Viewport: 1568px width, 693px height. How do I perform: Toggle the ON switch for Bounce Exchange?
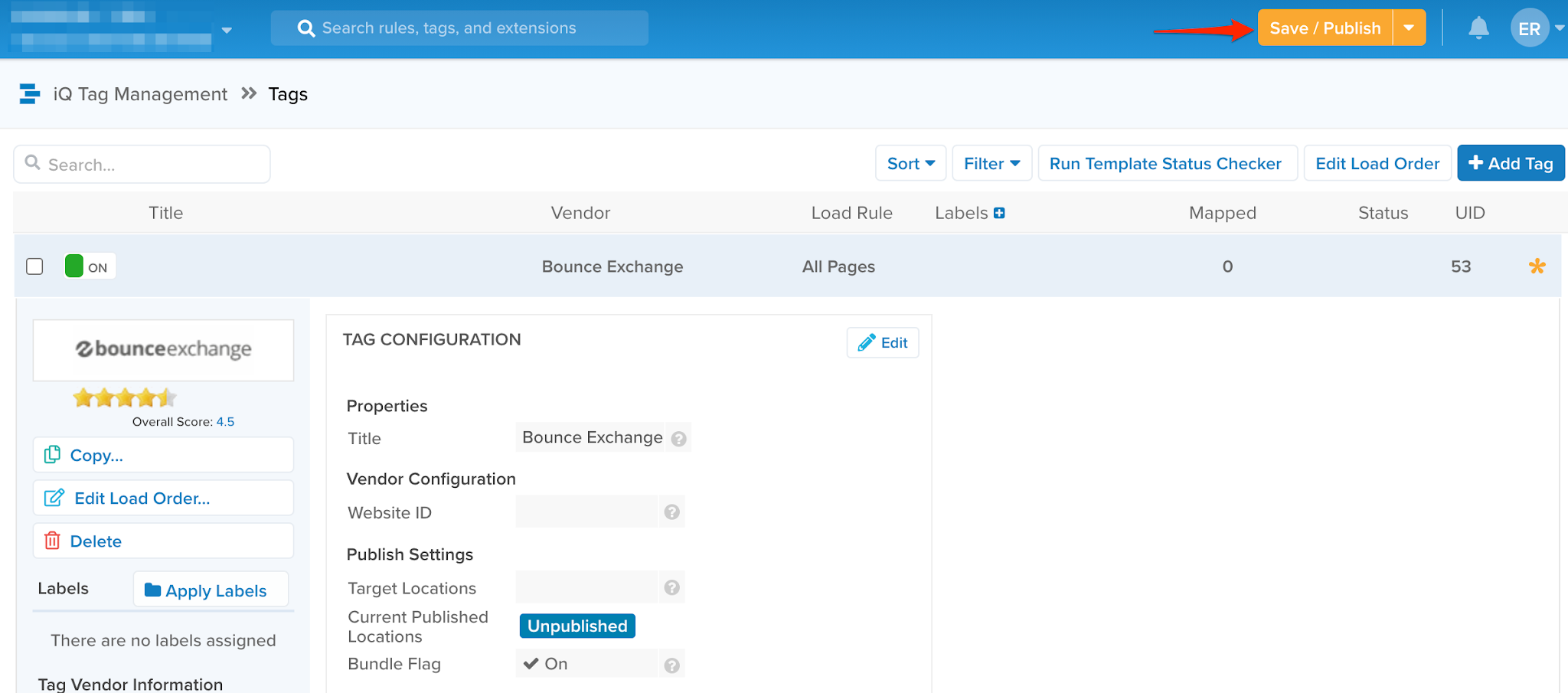pyautogui.click(x=90, y=266)
